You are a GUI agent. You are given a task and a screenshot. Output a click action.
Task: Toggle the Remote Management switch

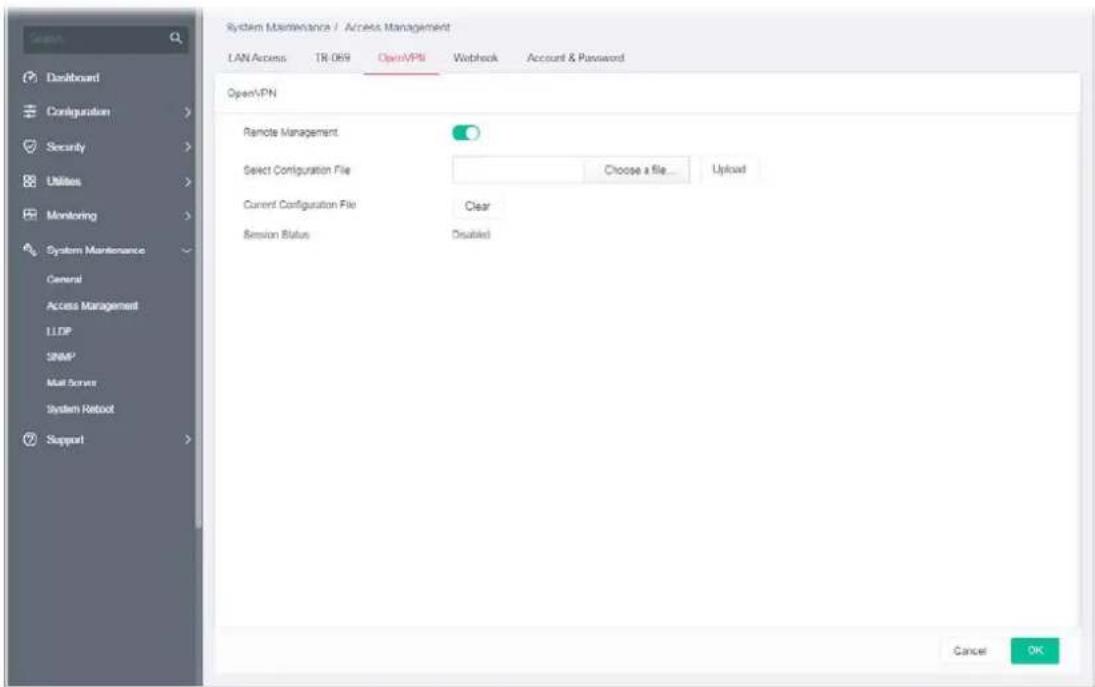[x=466, y=133]
